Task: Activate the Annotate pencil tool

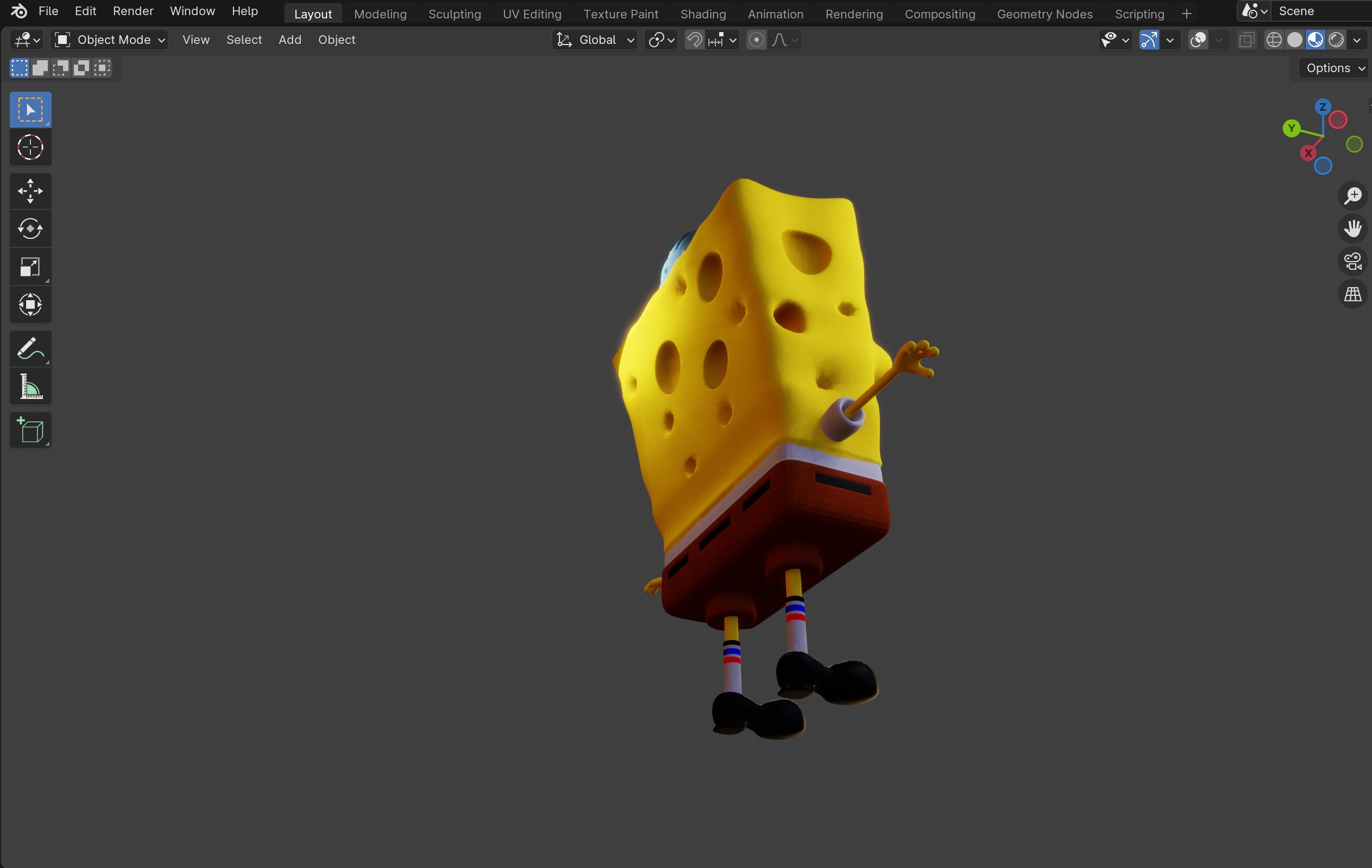Action: [x=30, y=349]
